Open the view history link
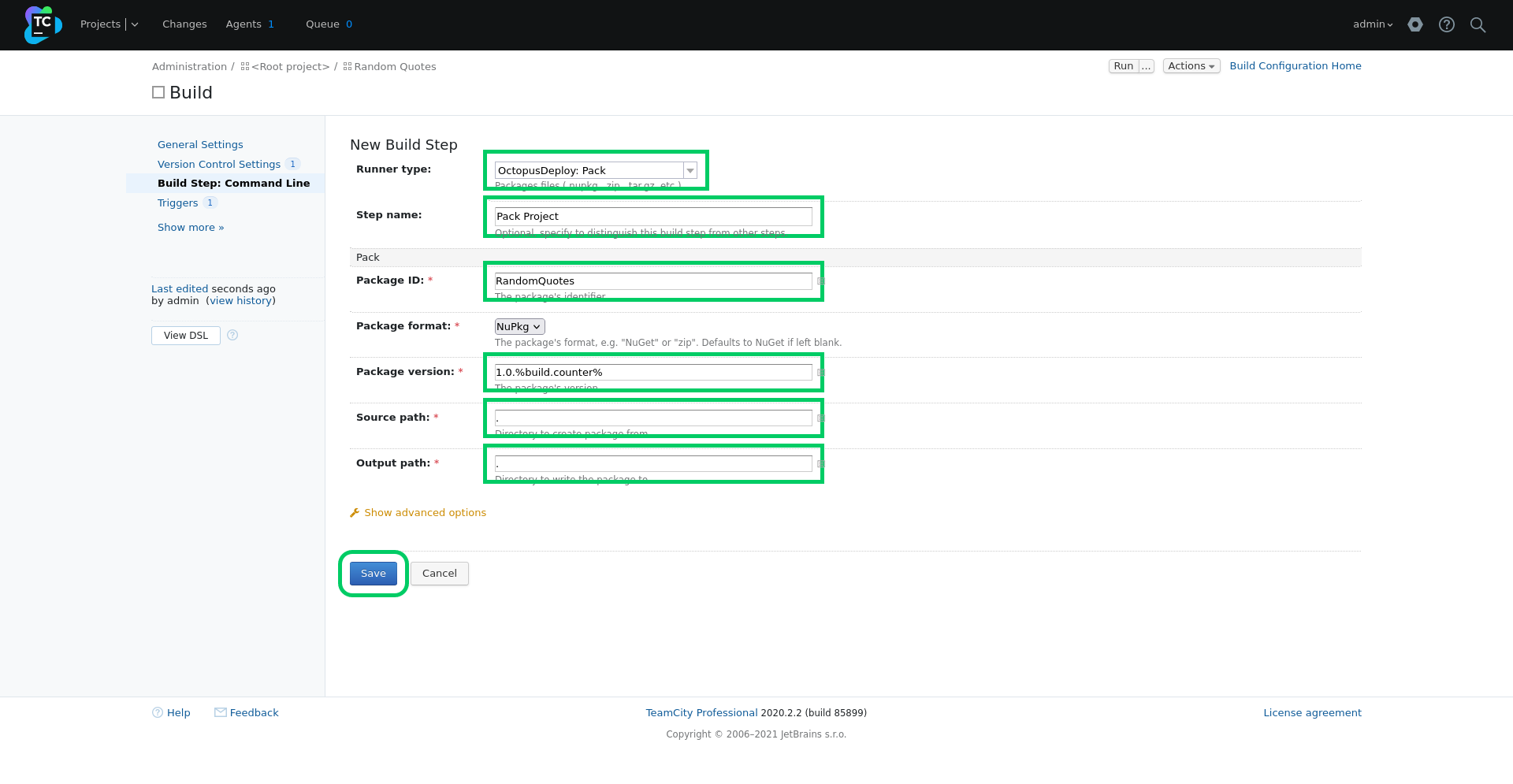 click(241, 301)
